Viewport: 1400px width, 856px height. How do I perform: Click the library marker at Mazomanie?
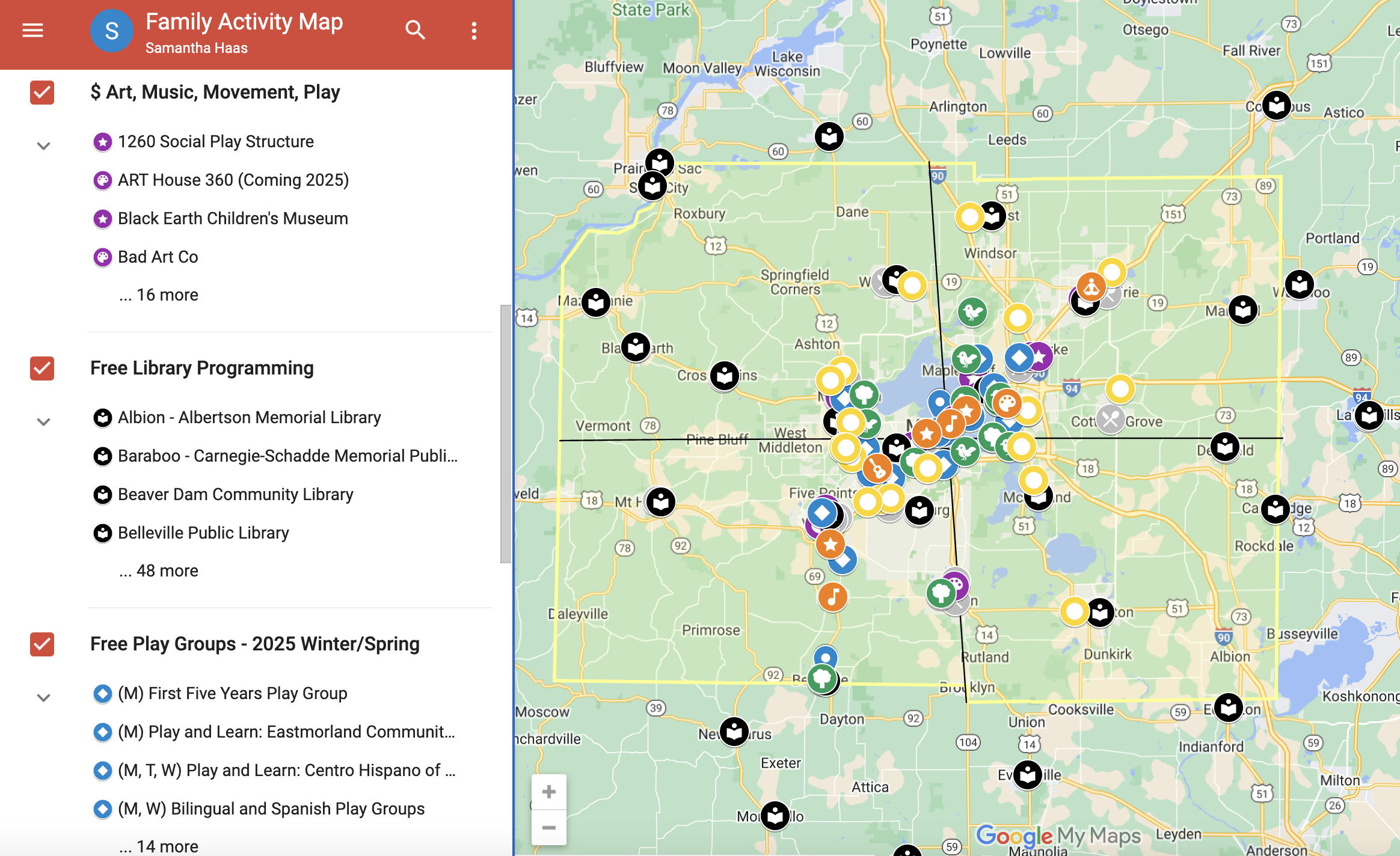point(596,302)
